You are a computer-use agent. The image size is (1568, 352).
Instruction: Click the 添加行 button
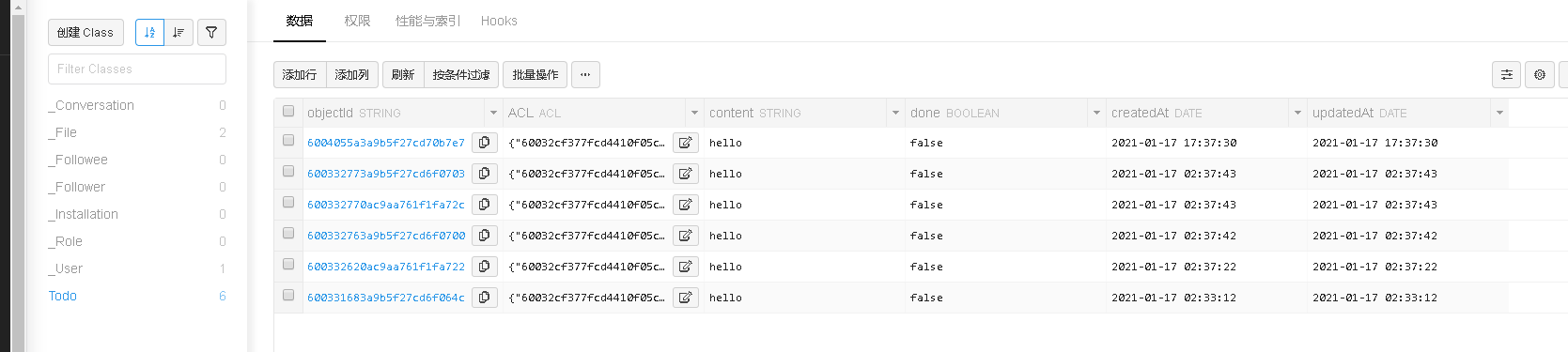[300, 74]
